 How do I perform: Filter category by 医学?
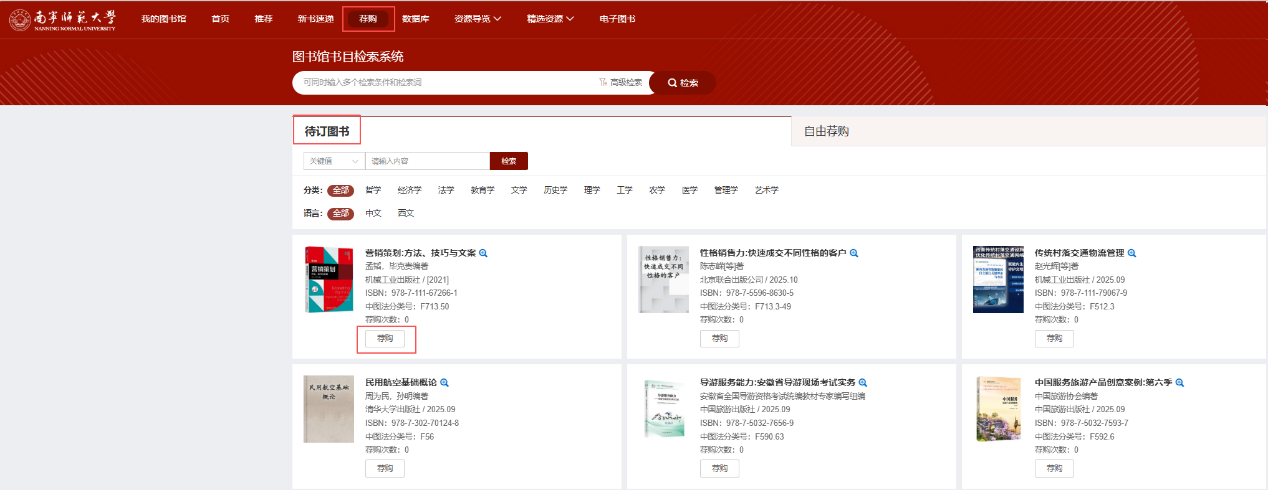pos(689,190)
